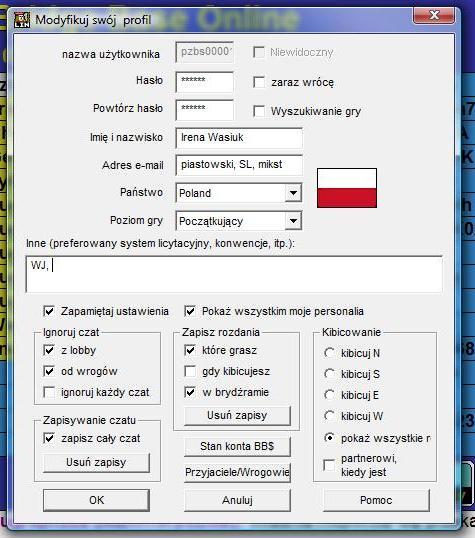Viewport: 475px width, 538px height.
Task: Click Usuń zapisy under Zapisz rozdania
Action: click(237, 416)
